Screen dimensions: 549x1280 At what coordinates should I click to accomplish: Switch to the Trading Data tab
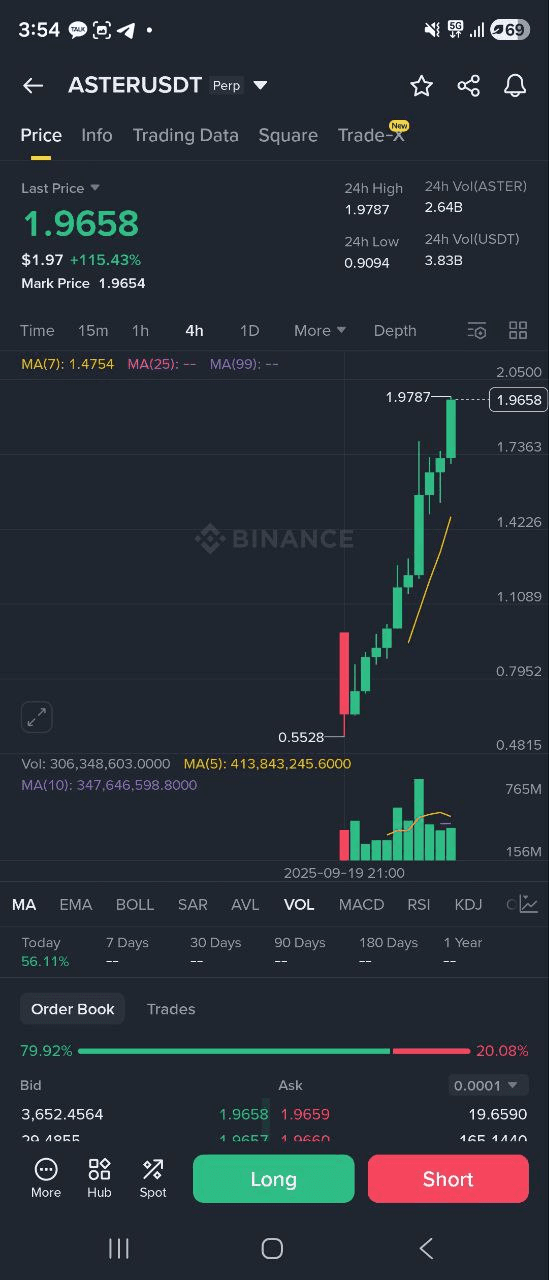[x=185, y=135]
